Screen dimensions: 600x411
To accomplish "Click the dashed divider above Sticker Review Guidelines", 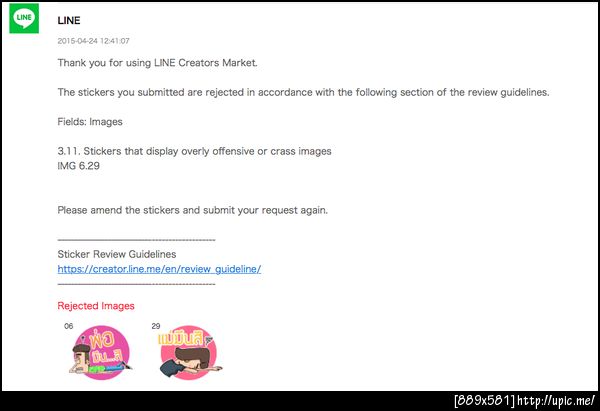I will point(136,240).
